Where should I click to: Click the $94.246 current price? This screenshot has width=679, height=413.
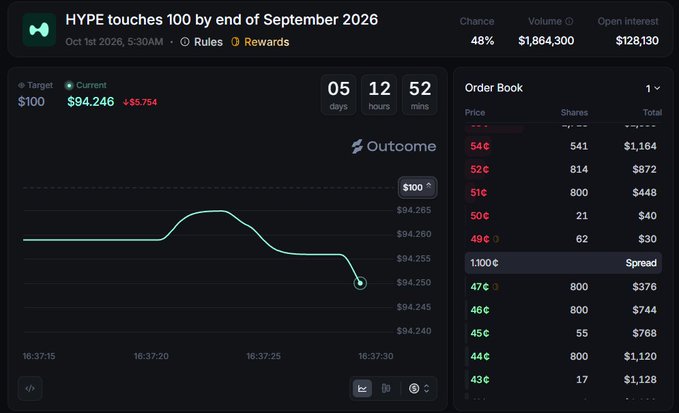[91, 102]
